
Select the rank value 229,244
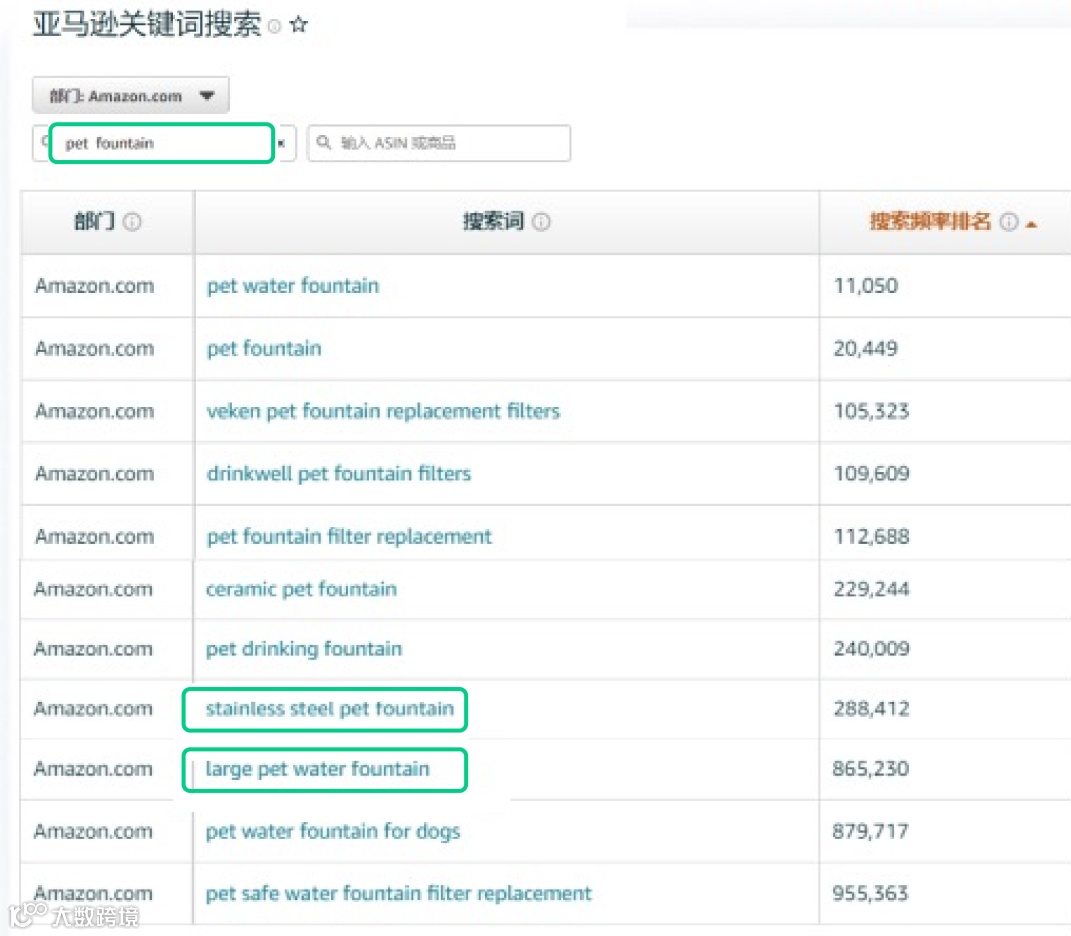tap(871, 589)
